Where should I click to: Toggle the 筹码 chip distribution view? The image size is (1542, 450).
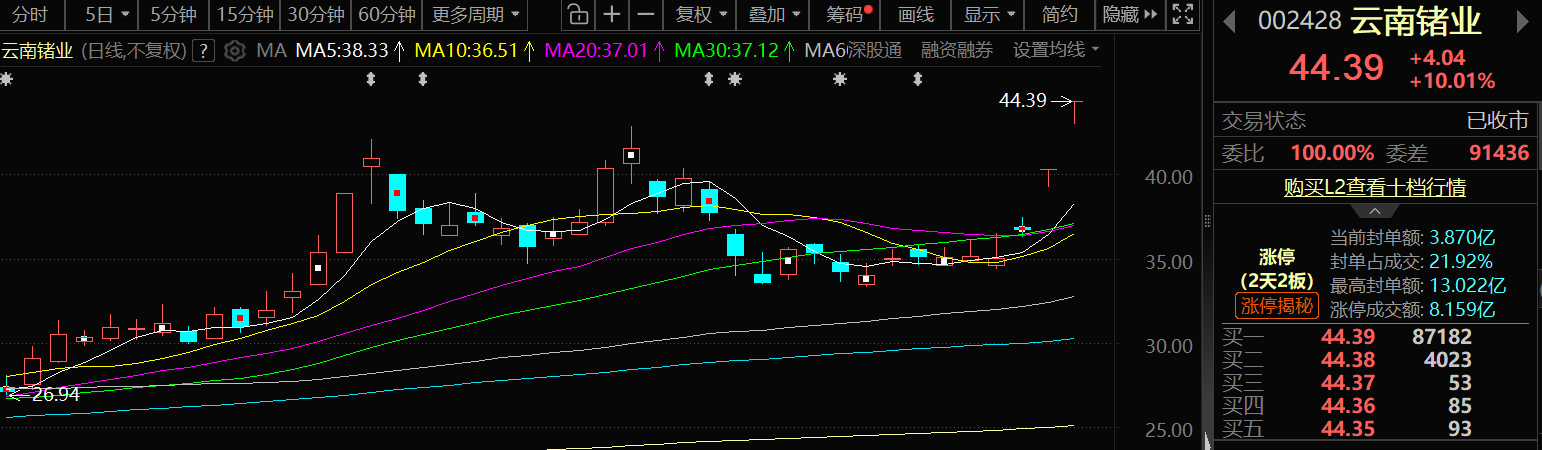(849, 15)
